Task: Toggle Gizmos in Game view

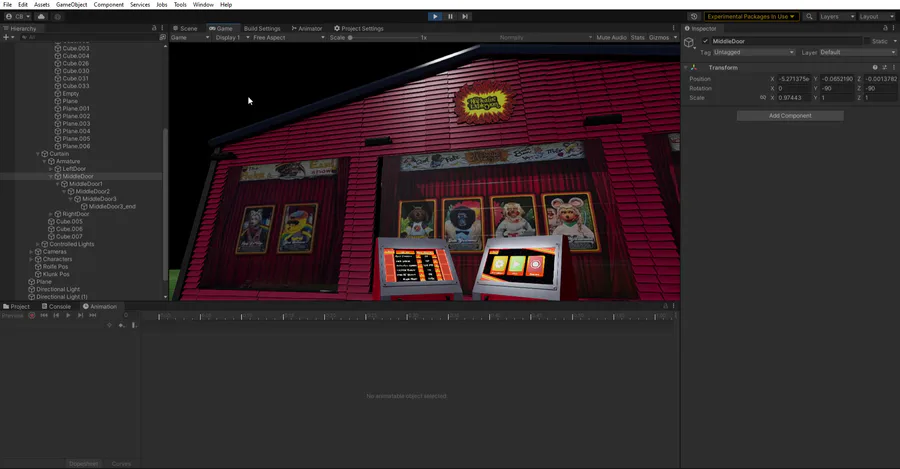Action: pos(658,37)
